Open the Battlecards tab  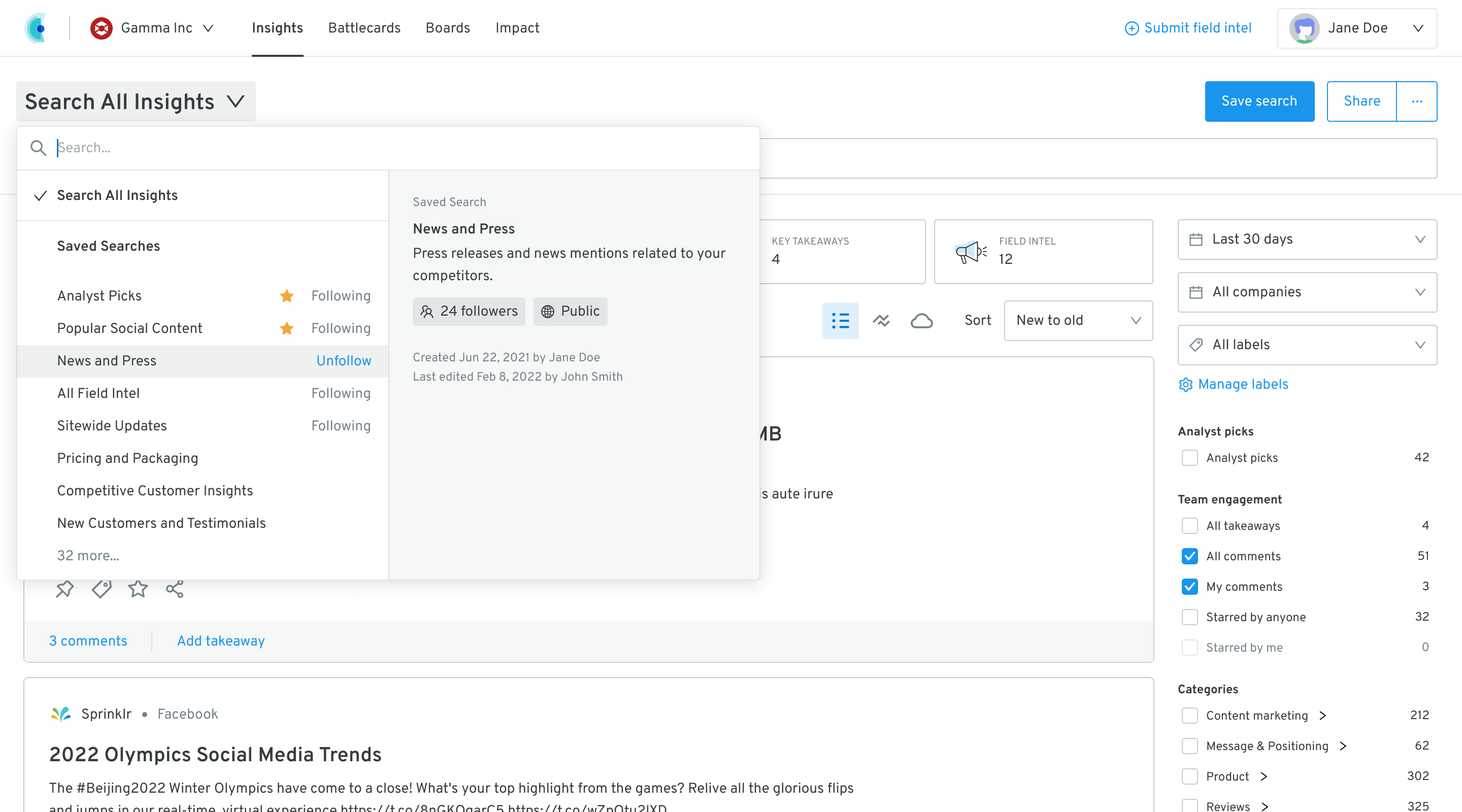pyautogui.click(x=364, y=28)
